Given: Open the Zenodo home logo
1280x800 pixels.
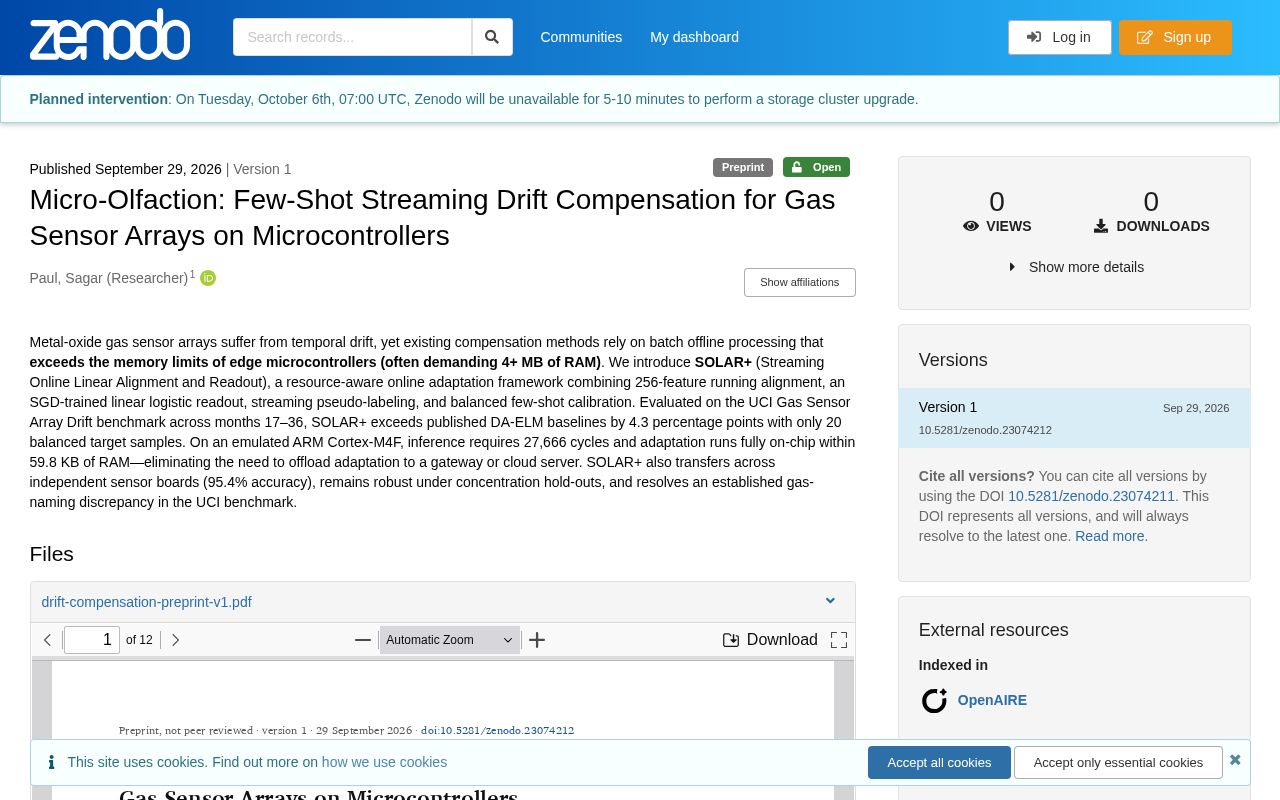Looking at the screenshot, I should (110, 35).
